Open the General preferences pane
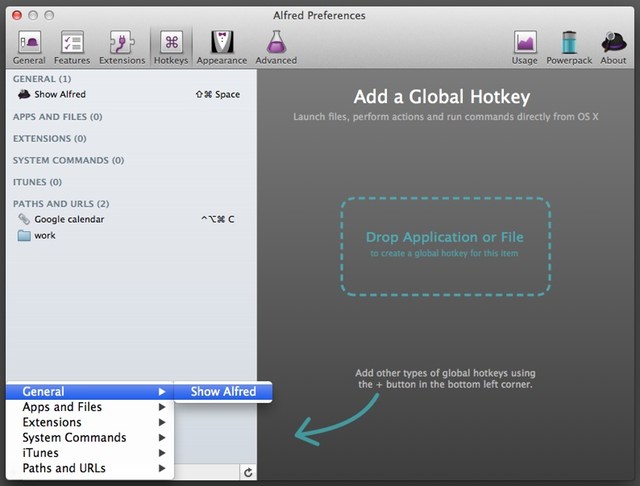The height and width of the screenshot is (486, 640). 29,45
